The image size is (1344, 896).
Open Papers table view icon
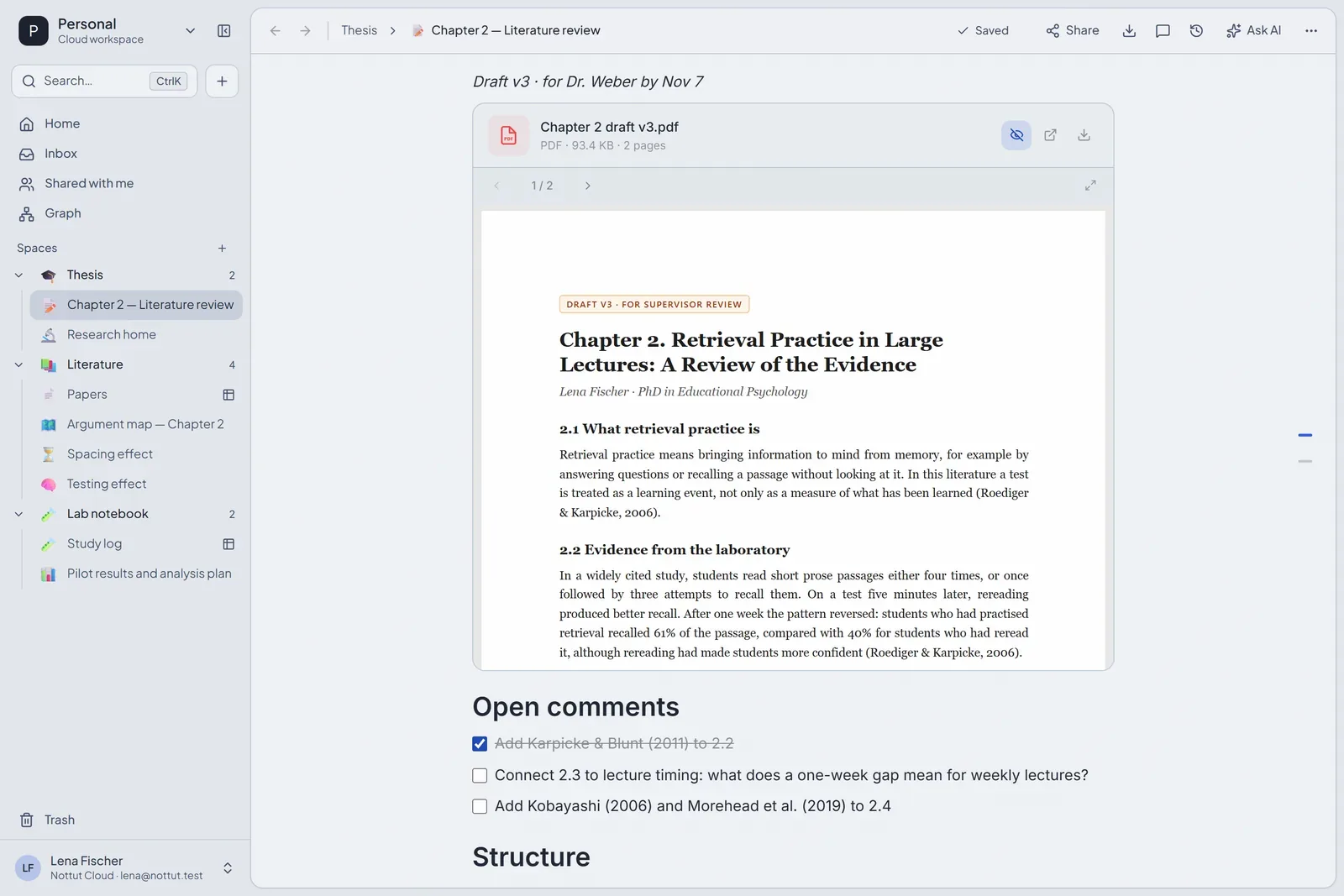[228, 395]
